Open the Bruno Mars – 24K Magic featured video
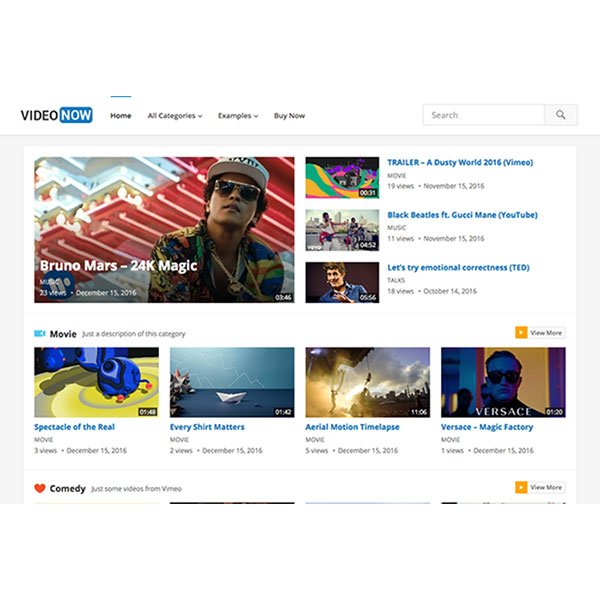Viewport: 600px width, 600px height. [x=165, y=229]
